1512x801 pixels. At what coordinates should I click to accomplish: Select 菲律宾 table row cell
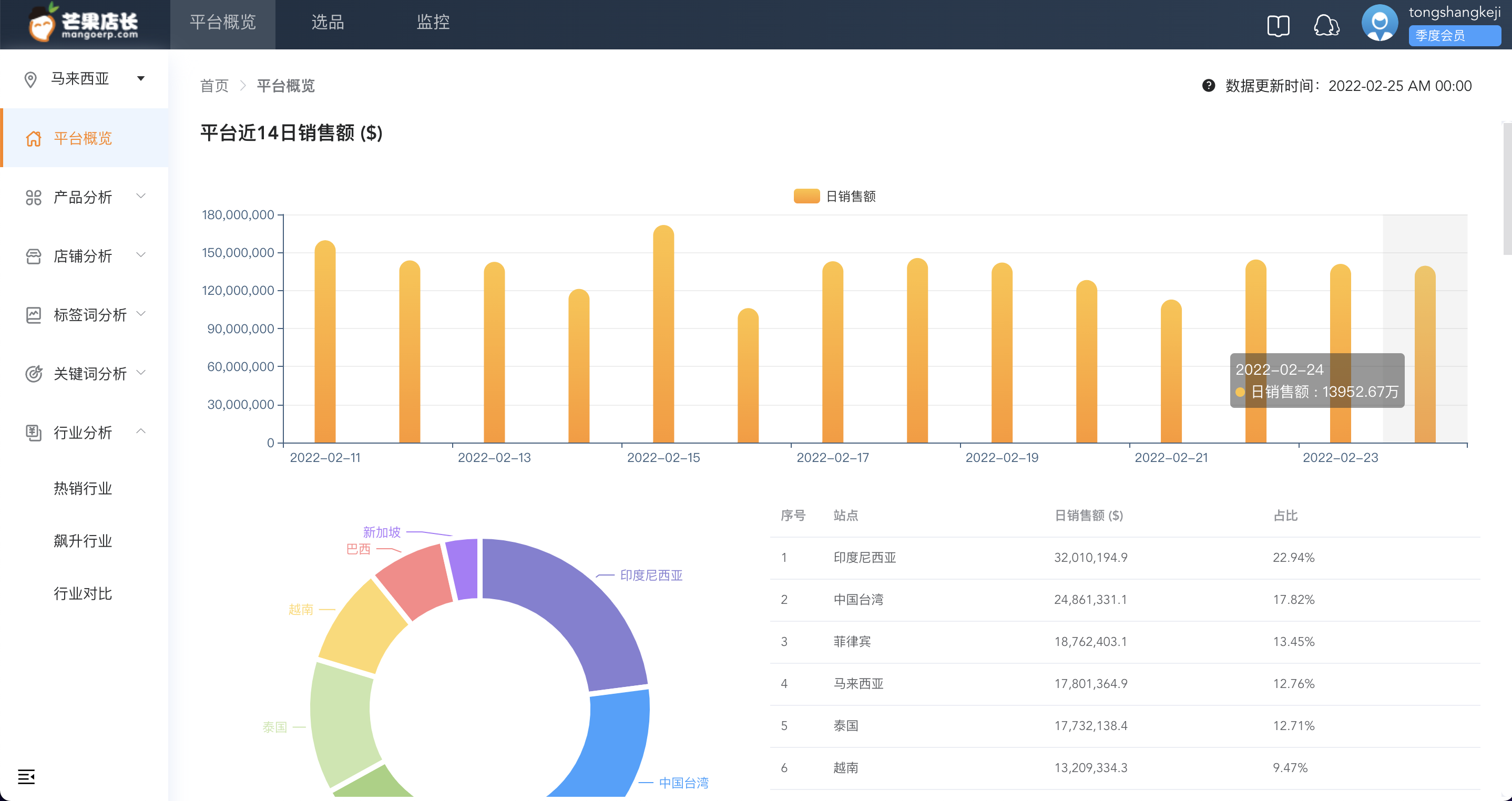(852, 641)
